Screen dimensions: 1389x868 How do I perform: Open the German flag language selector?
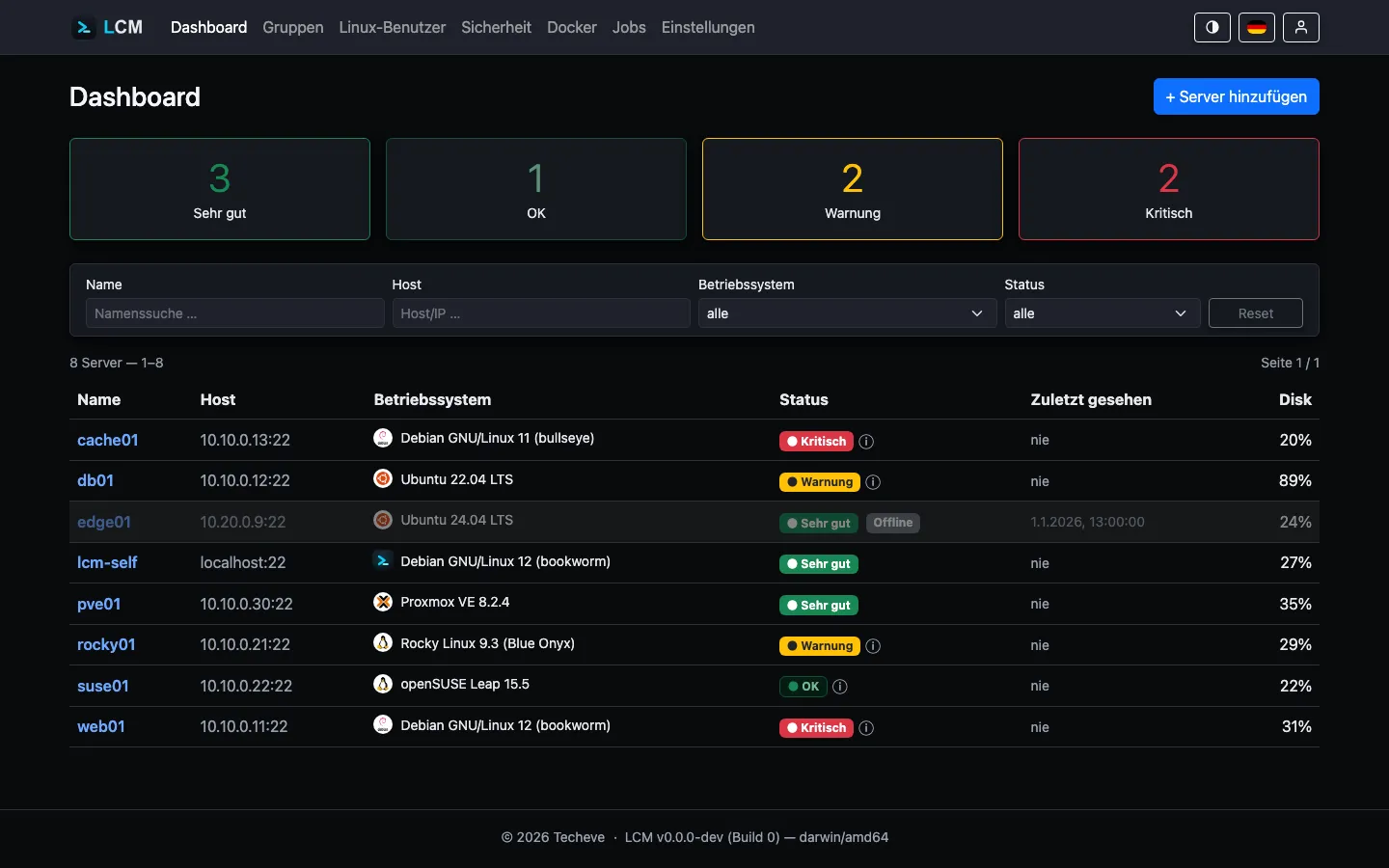(x=1257, y=27)
